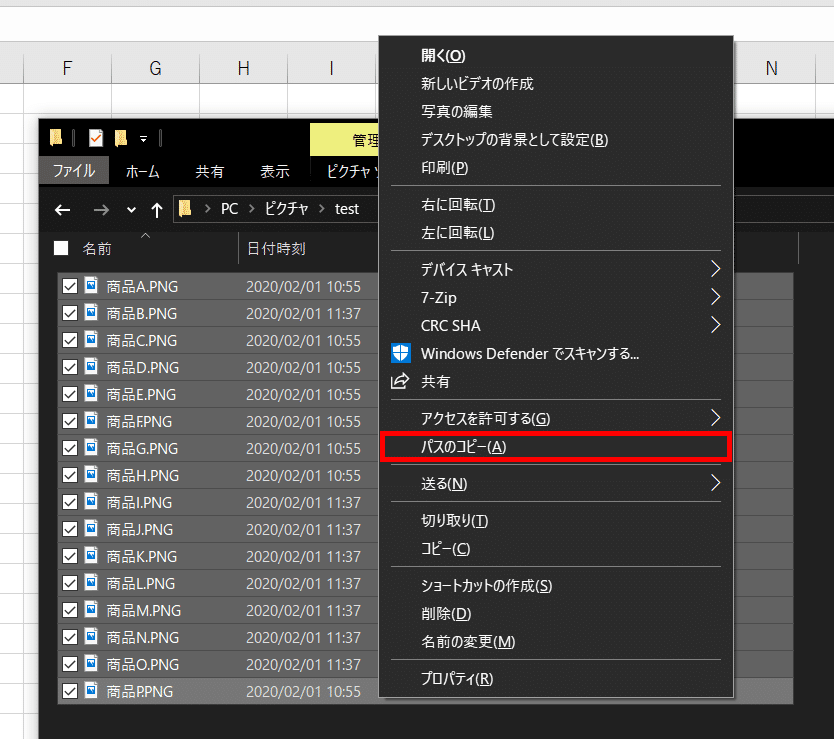Click the New Folder icon in quick access toolbar

[x=121, y=138]
